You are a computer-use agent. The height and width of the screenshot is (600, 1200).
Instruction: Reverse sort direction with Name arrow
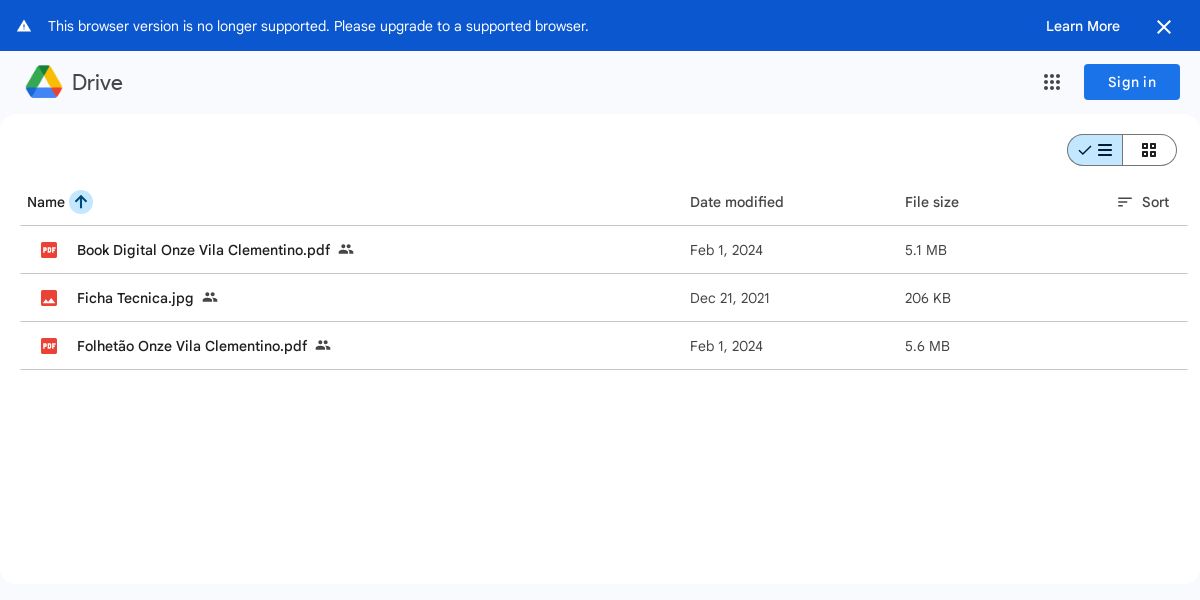tap(81, 202)
